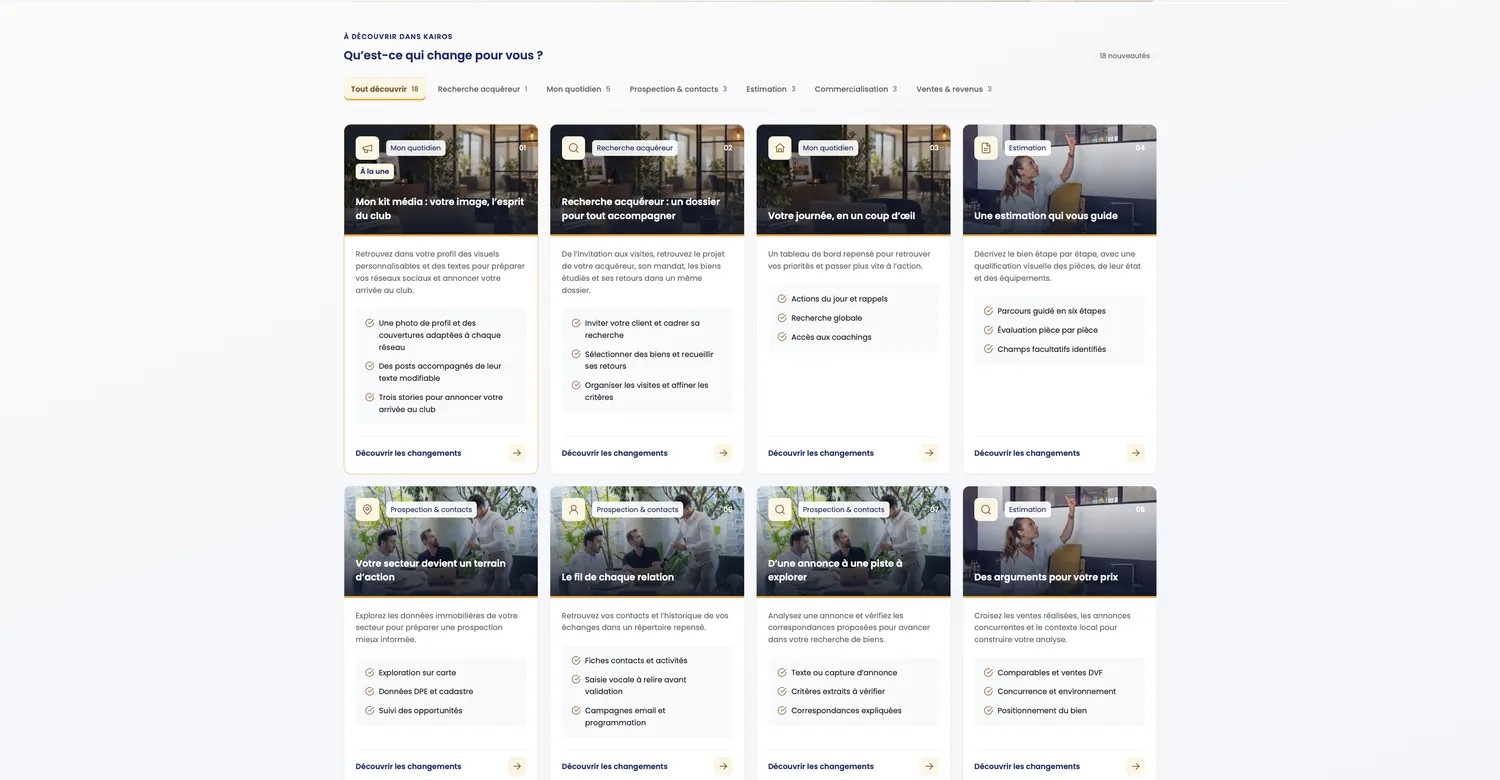Click 'Critères extraits à vérifier' item

pos(838,692)
